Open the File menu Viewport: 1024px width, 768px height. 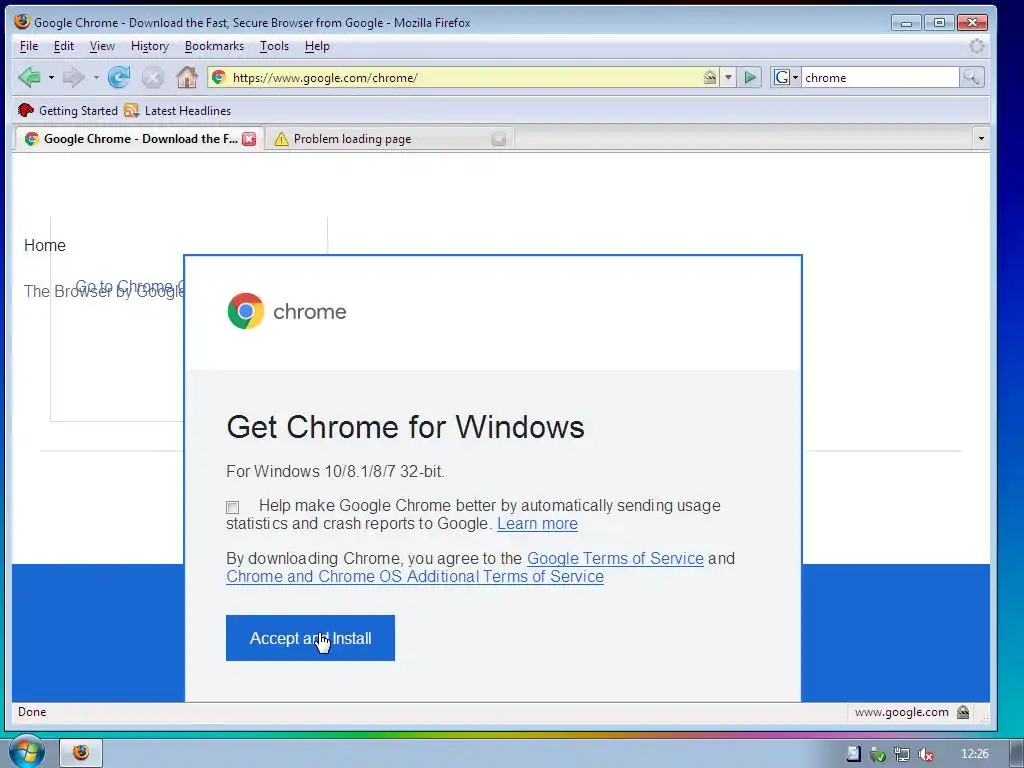coord(29,46)
